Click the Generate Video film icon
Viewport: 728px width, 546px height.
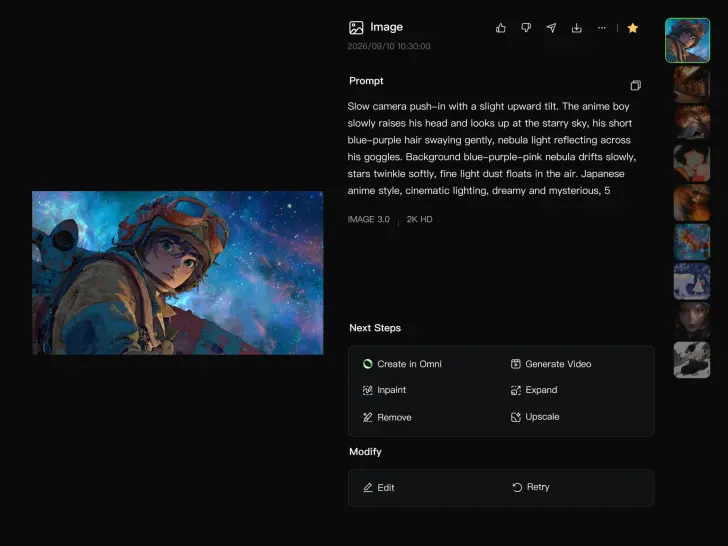[515, 364]
